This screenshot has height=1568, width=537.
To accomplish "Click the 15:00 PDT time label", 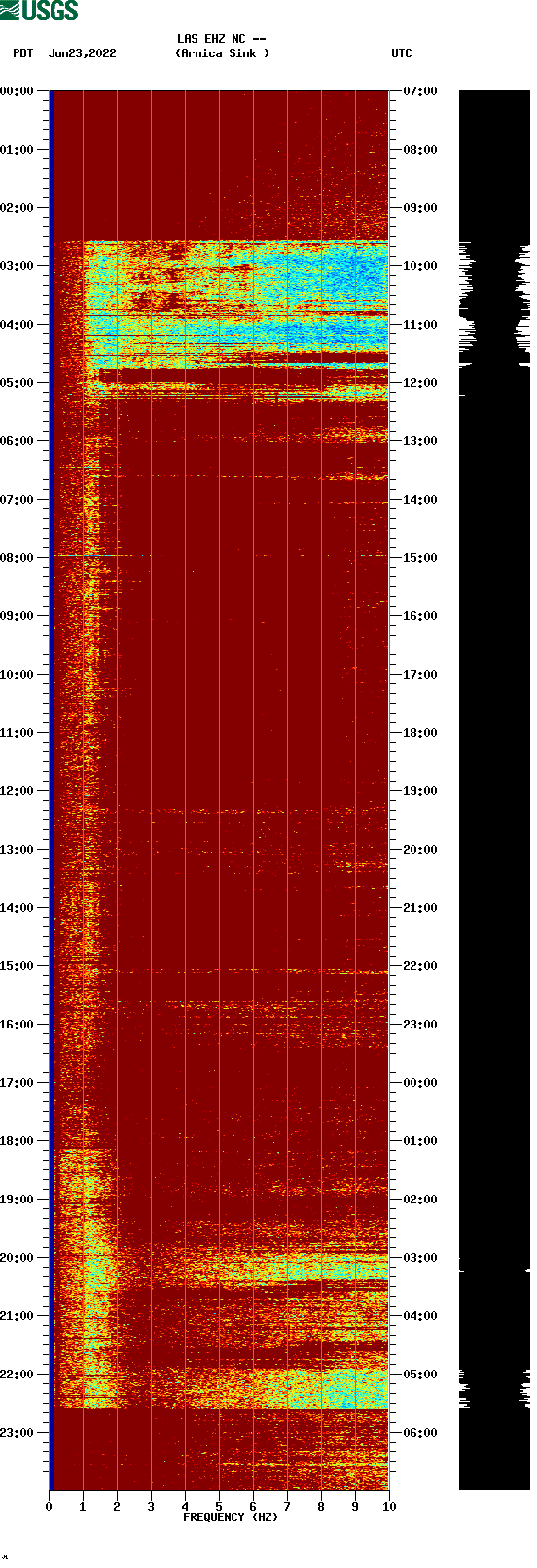I will [x=17, y=966].
